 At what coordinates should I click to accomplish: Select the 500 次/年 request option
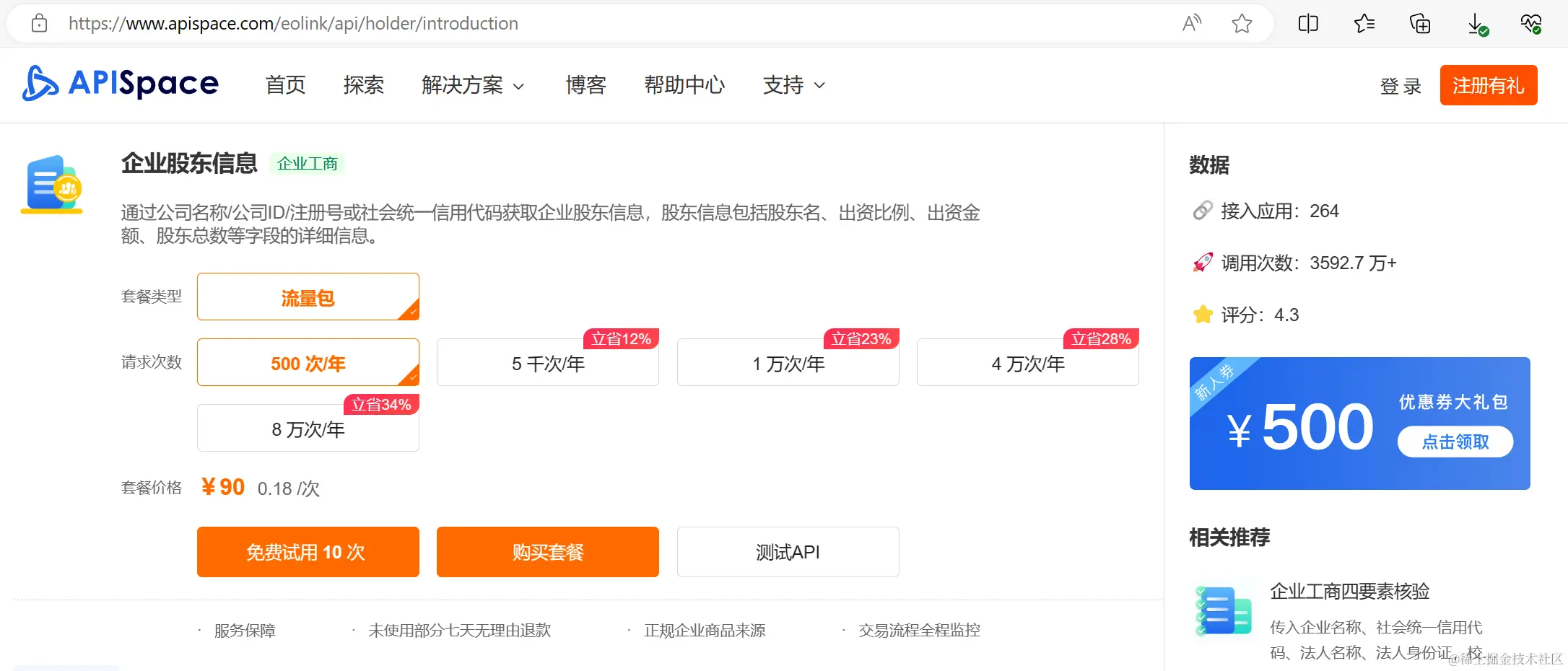pos(308,362)
